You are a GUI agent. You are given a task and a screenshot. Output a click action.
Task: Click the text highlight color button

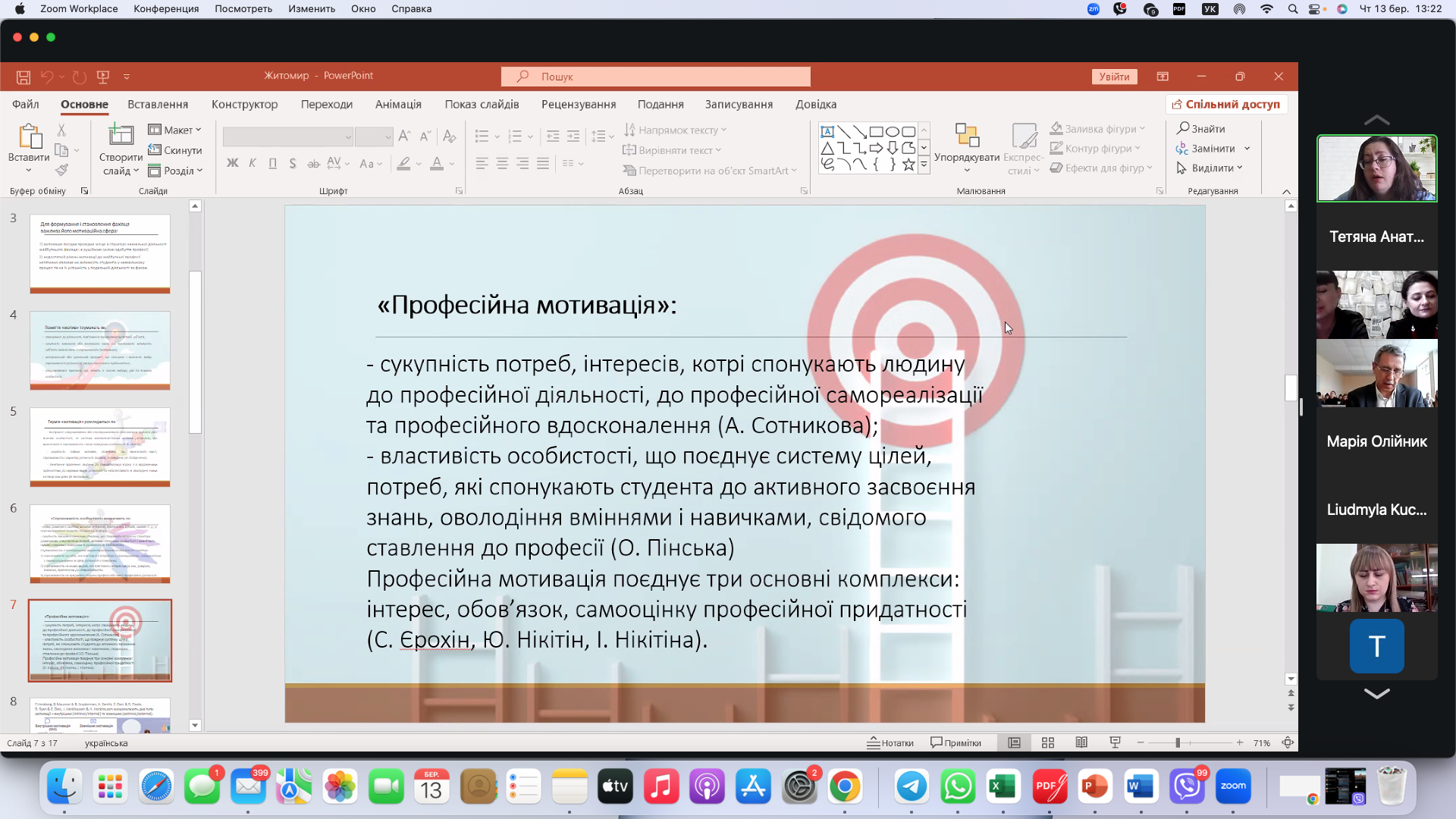tap(404, 163)
